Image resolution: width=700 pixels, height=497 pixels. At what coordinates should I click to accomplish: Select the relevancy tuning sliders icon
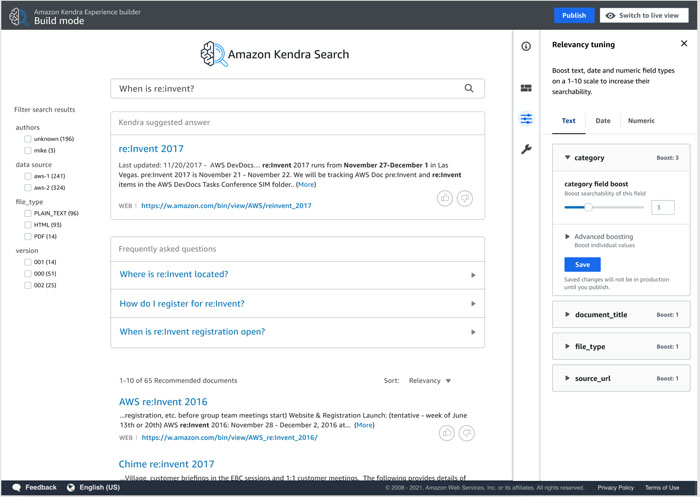pos(526,119)
